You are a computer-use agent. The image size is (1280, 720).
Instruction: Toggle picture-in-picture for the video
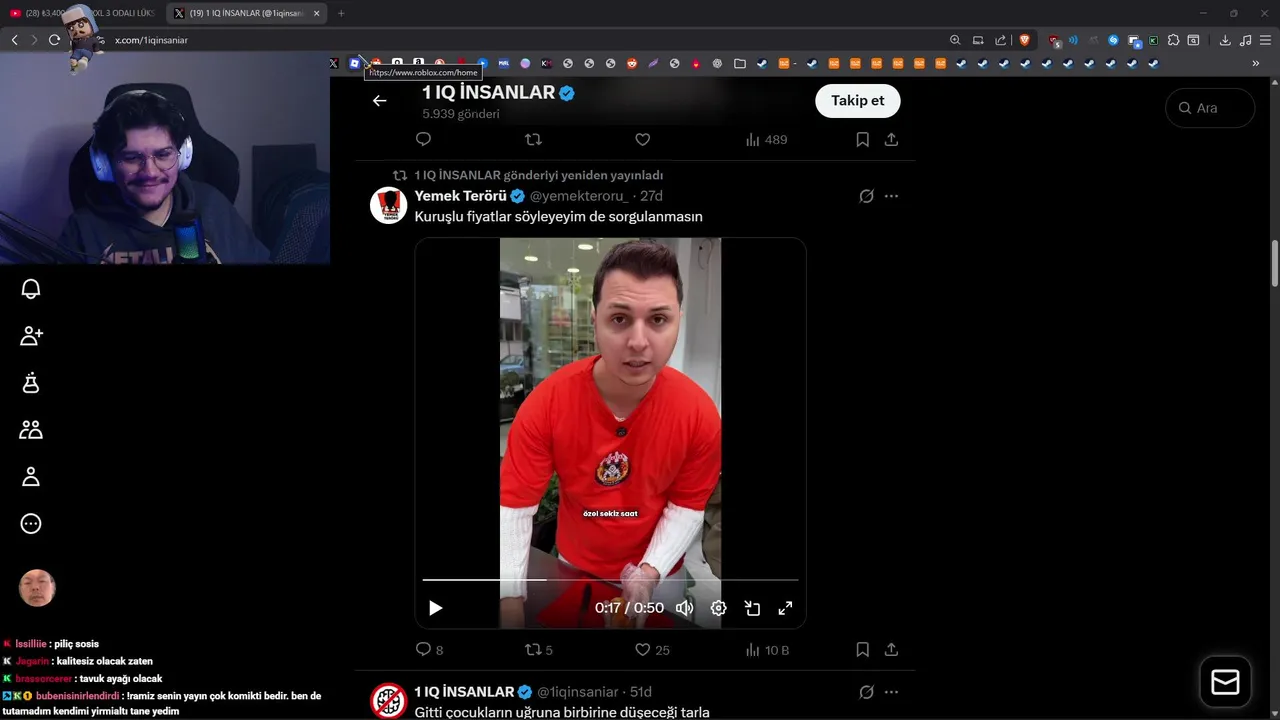752,608
